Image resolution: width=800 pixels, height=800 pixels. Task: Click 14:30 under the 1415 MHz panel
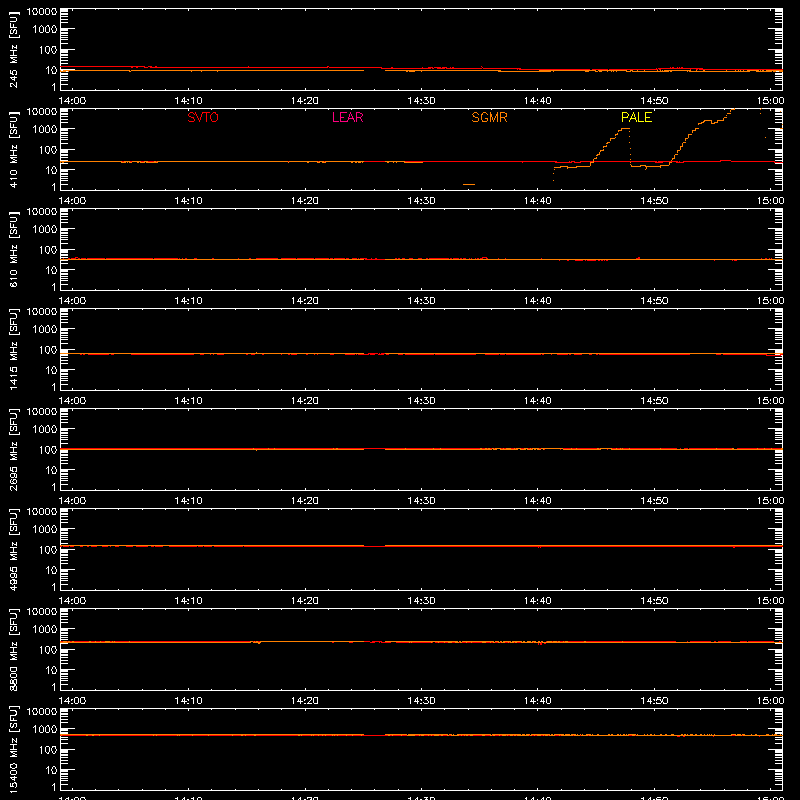pos(421,401)
